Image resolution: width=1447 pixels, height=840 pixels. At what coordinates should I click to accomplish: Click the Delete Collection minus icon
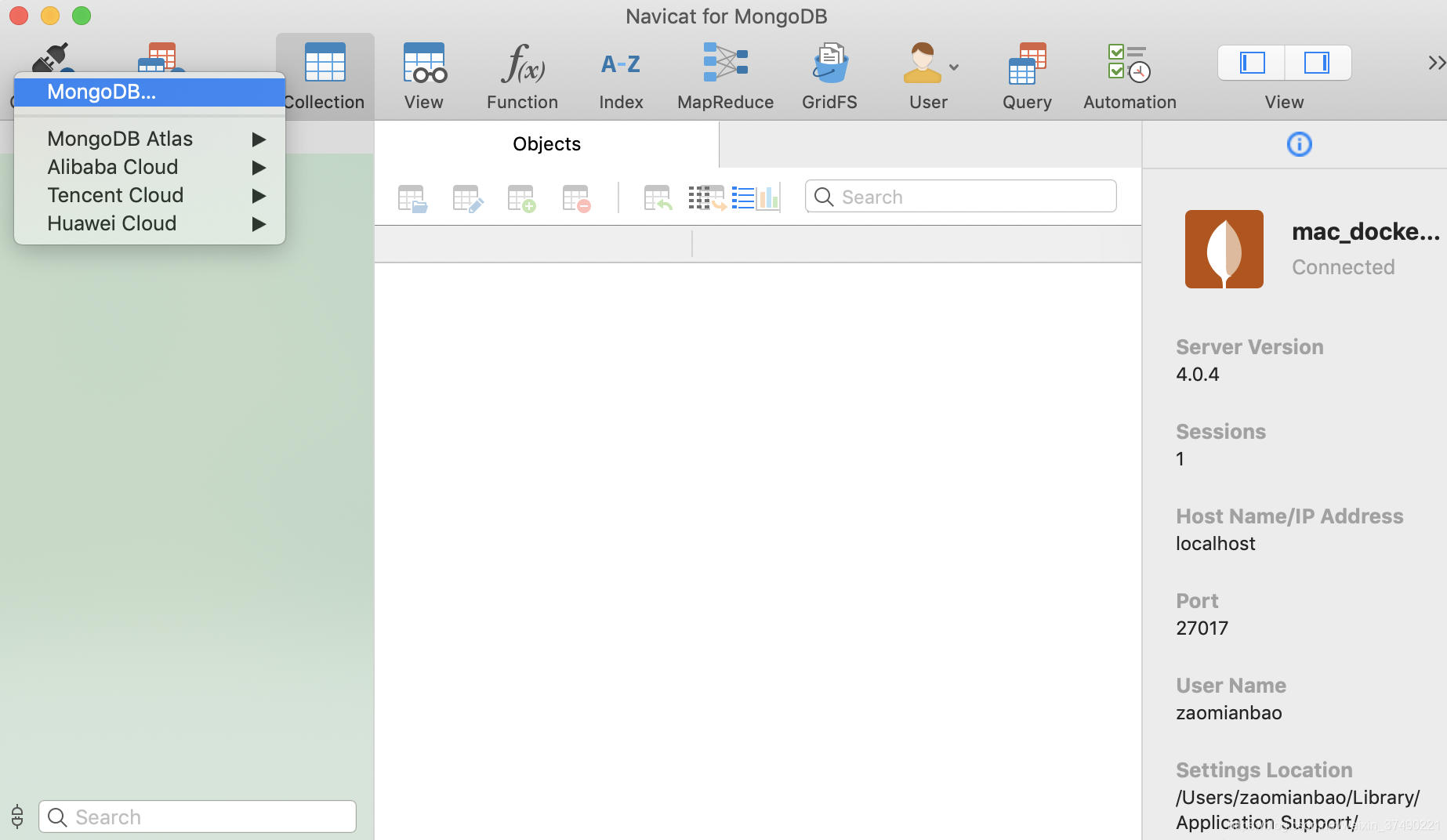[x=577, y=198]
